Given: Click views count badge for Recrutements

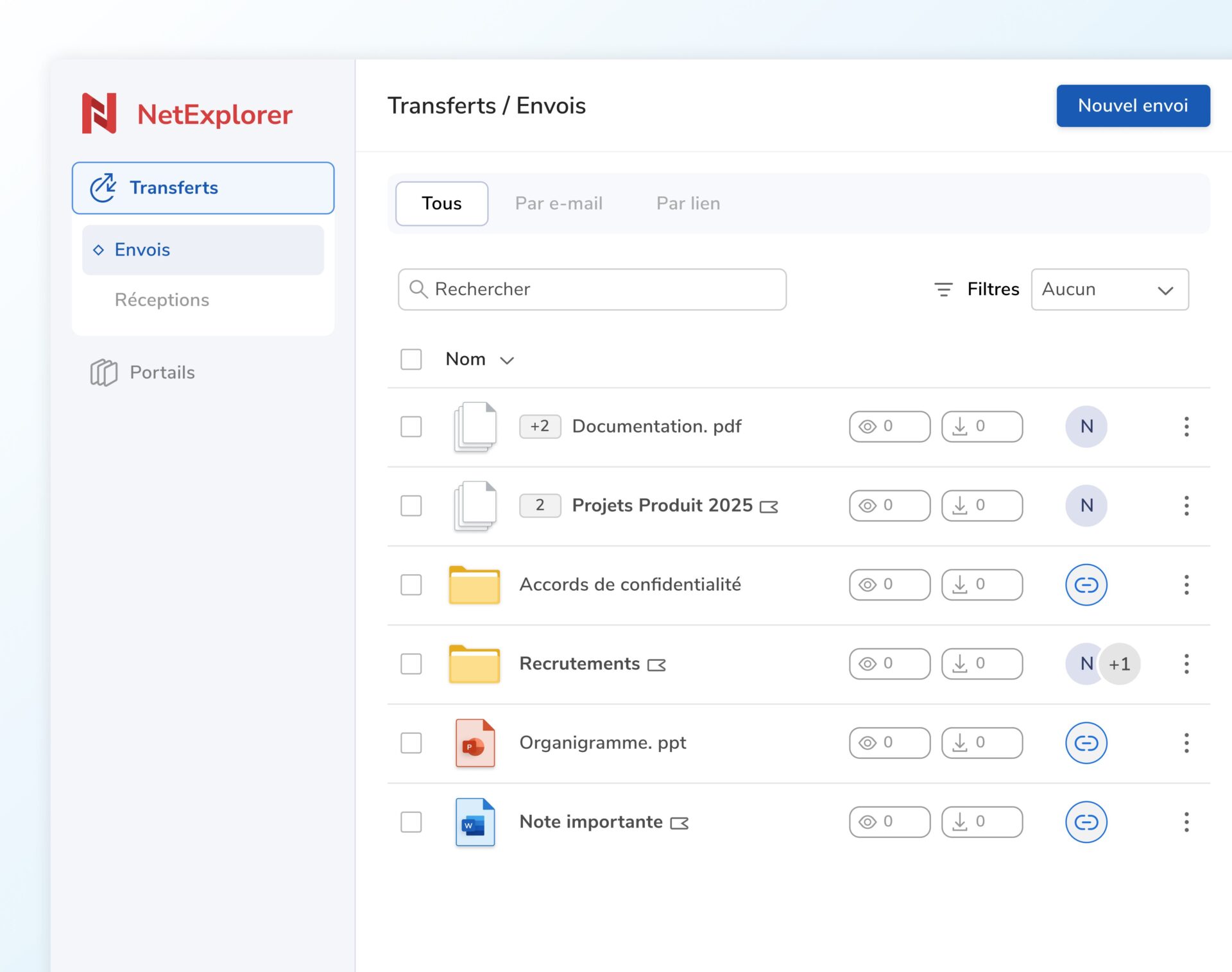Looking at the screenshot, I should coord(889,664).
